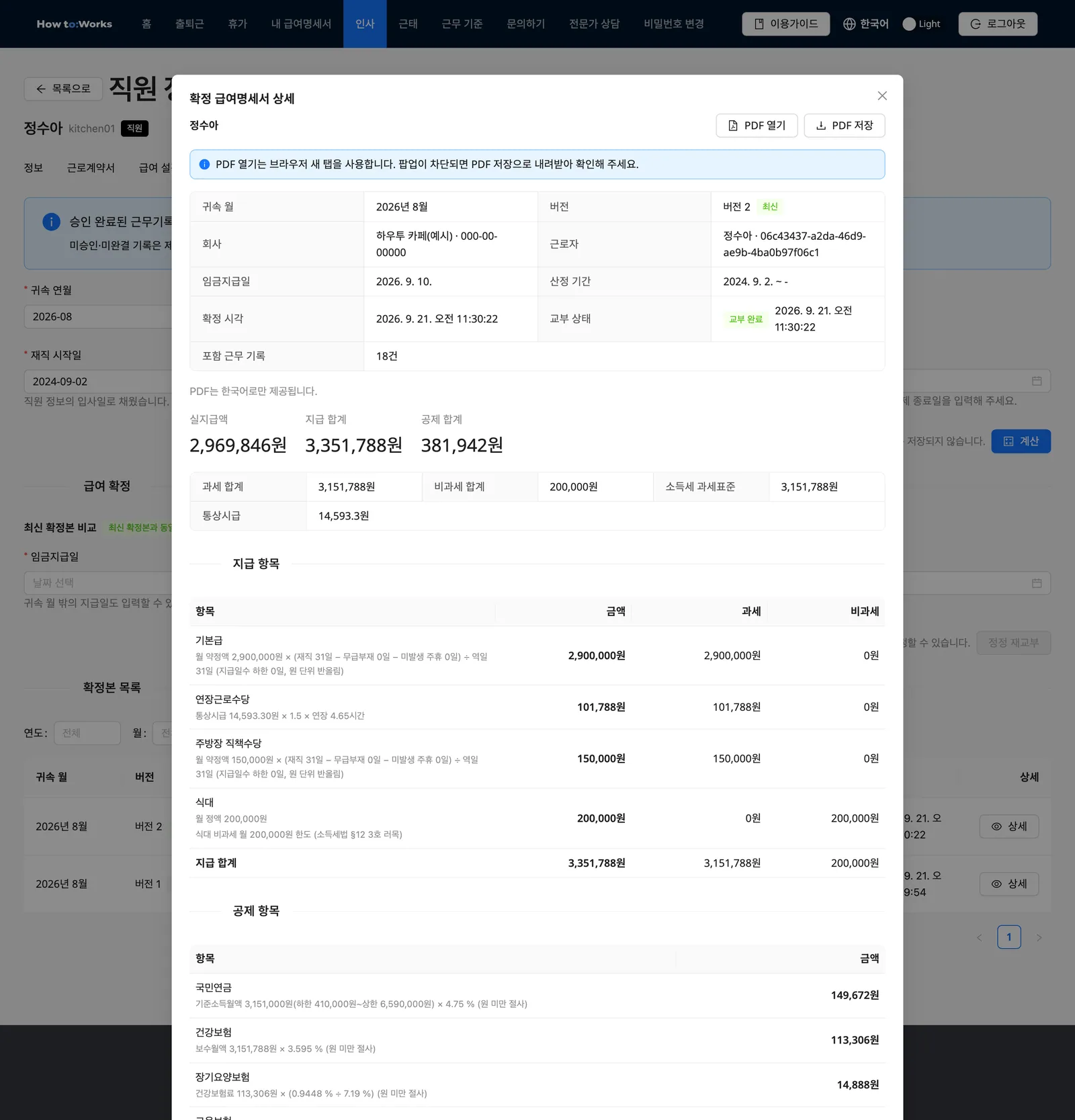
Task: Click the 재직 시작일 field 2024-09-02
Action: point(98,382)
